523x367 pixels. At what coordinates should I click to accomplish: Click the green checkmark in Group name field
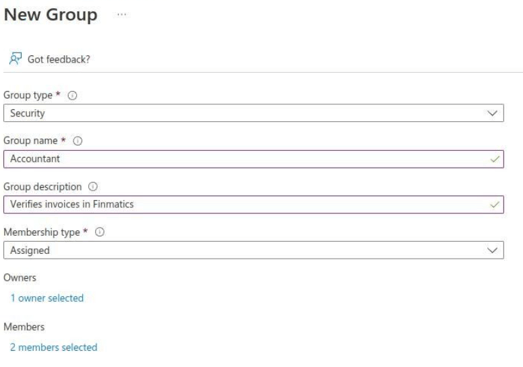[495, 159]
